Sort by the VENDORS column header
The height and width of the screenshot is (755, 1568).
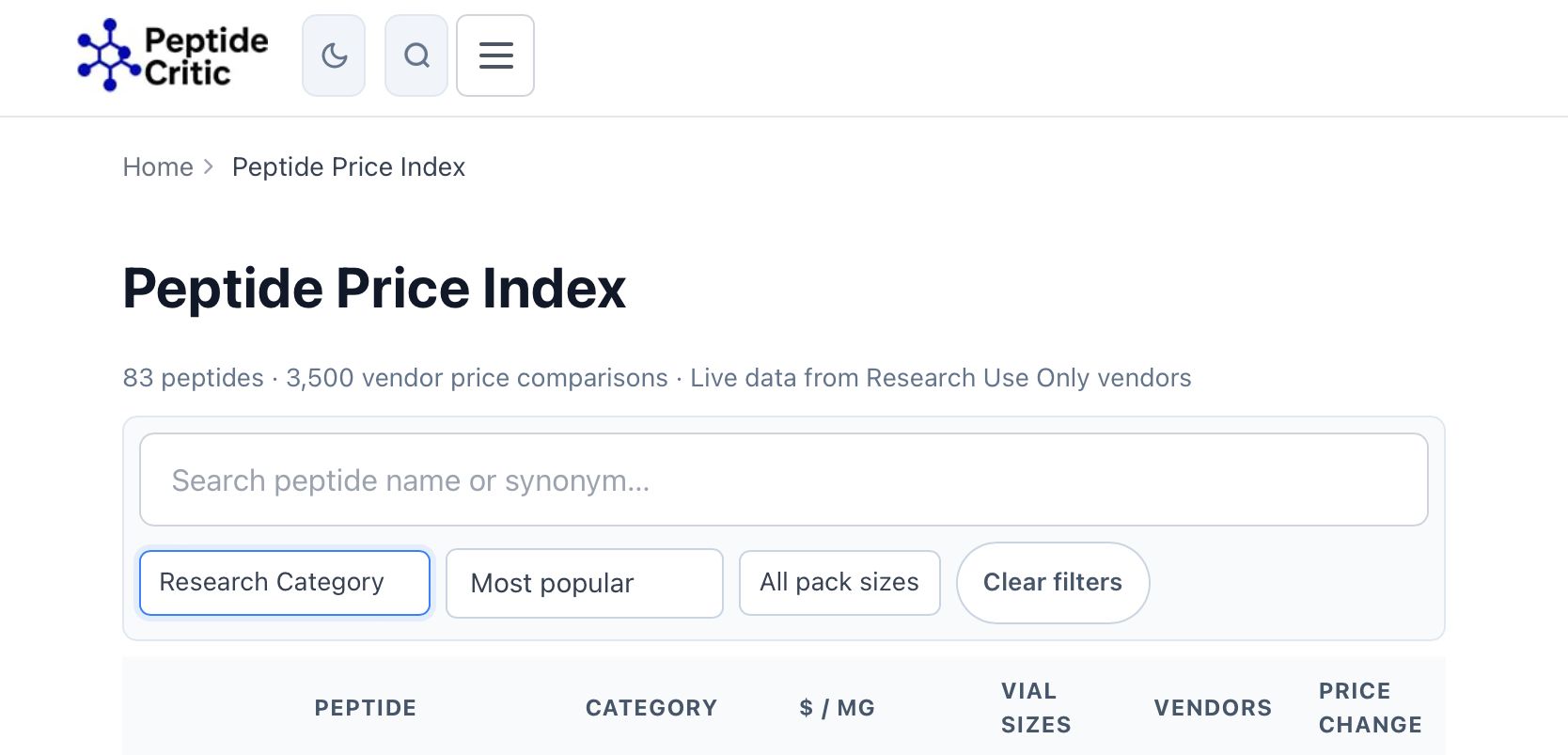[1213, 708]
